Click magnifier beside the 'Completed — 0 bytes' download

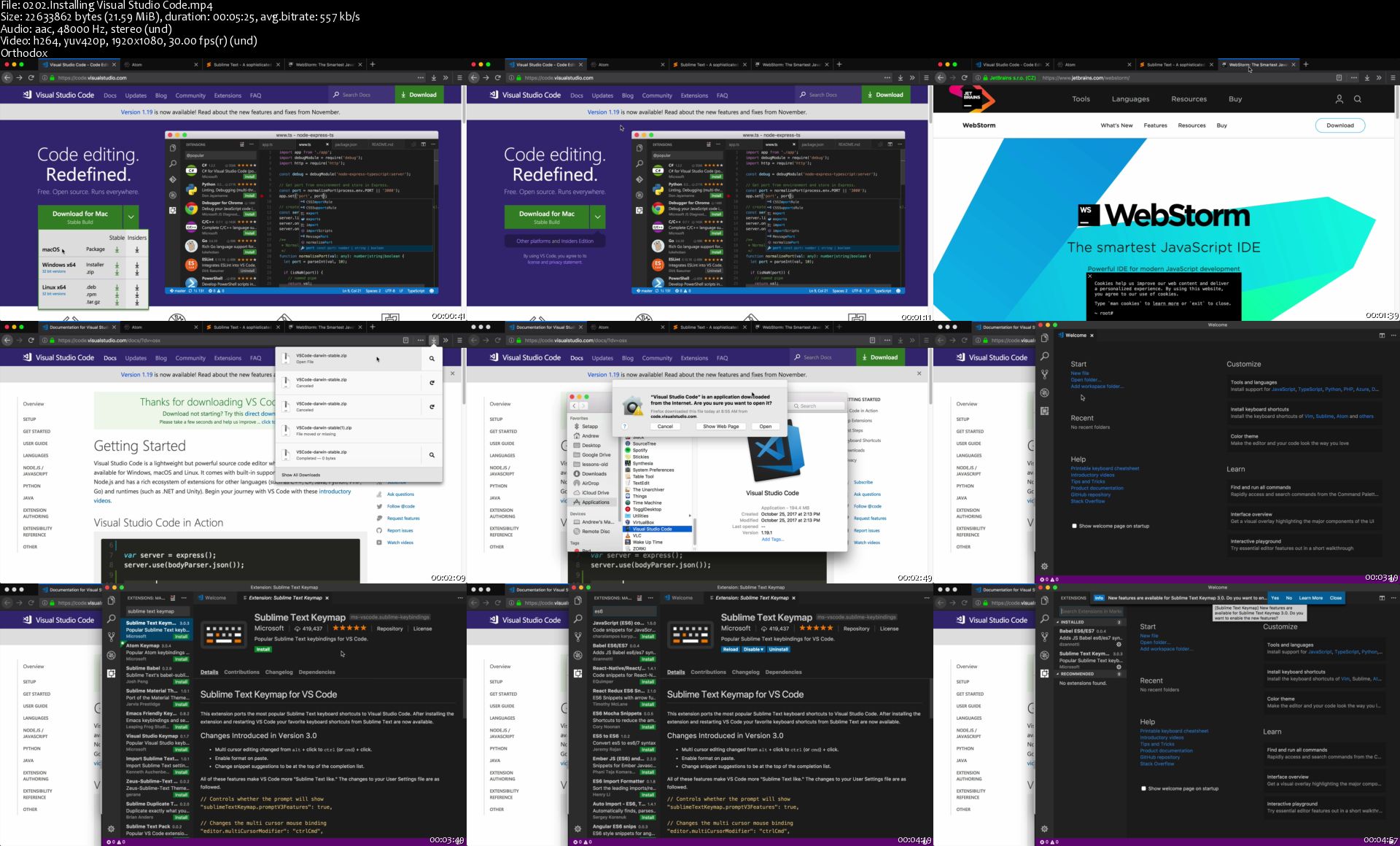coord(432,454)
